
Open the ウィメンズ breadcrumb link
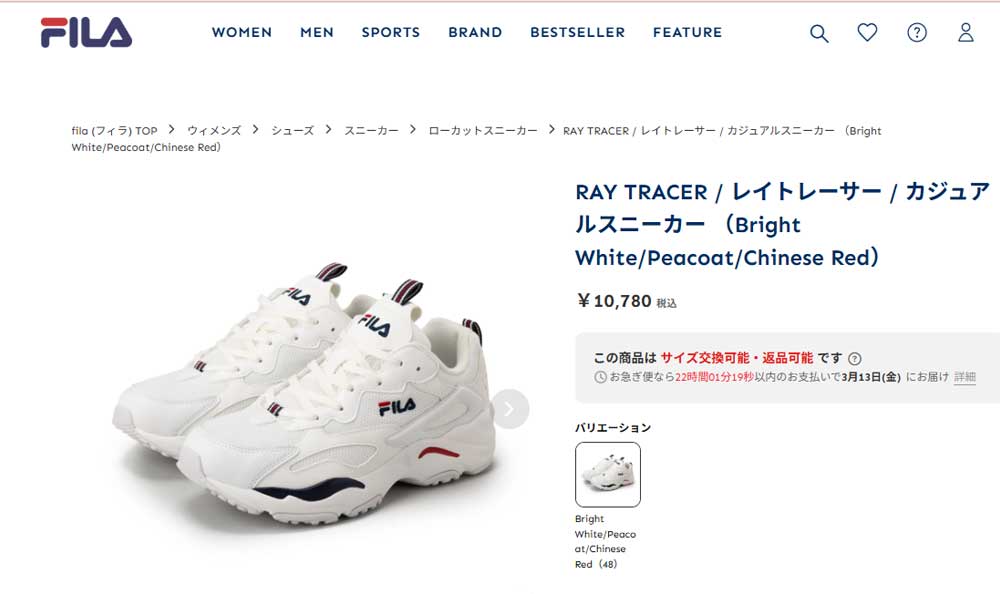(x=214, y=131)
